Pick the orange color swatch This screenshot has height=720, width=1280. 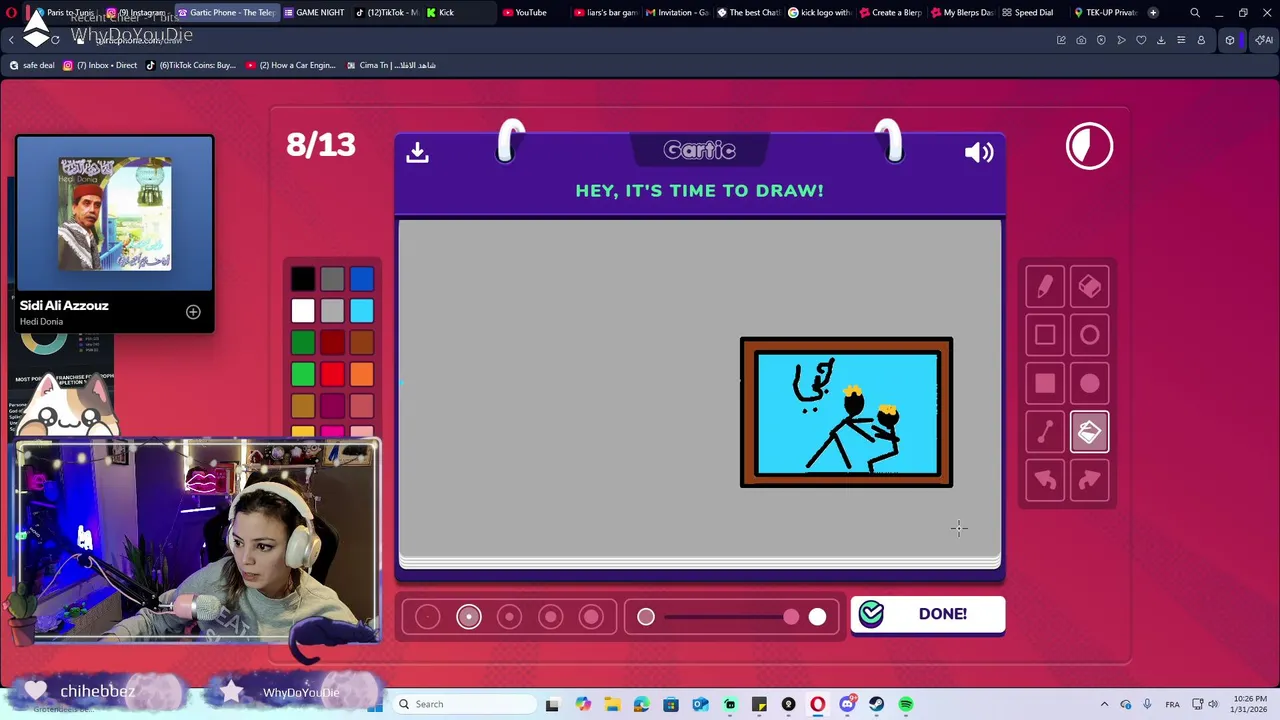tap(362, 375)
